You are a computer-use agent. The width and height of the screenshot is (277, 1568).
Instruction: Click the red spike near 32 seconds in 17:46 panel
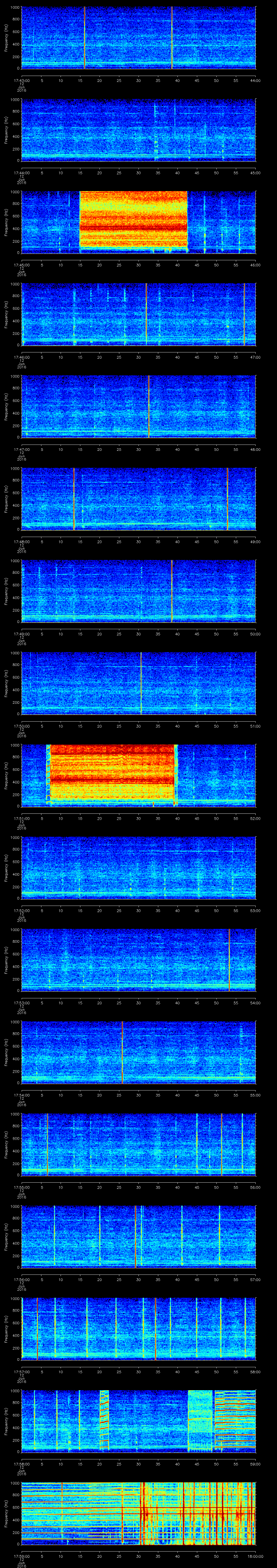146,314
